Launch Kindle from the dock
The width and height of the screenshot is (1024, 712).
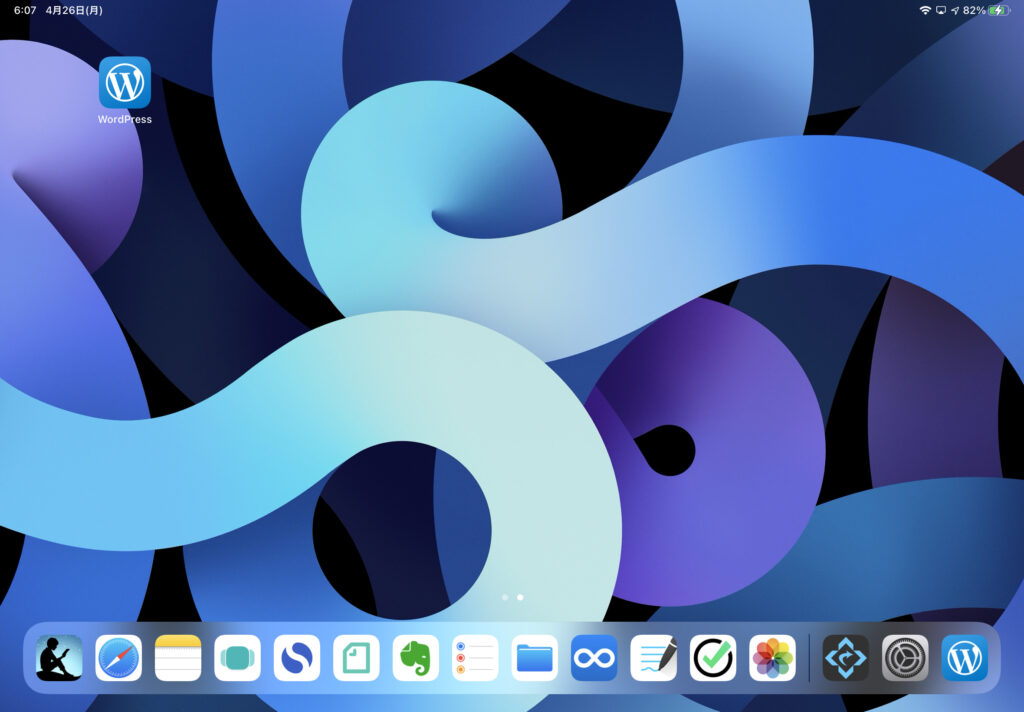[x=59, y=658]
